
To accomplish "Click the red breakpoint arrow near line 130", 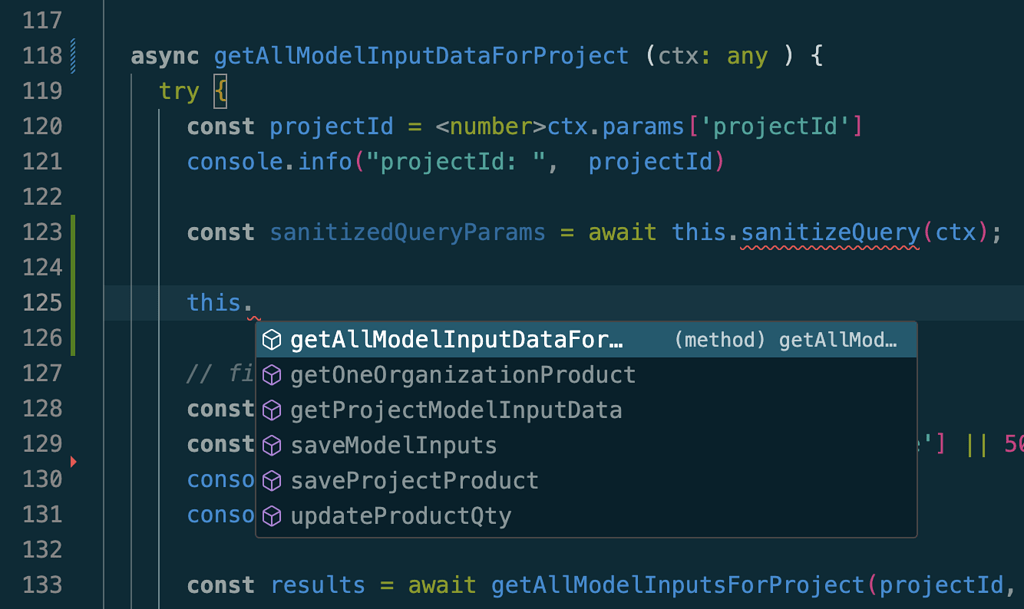I will pos(73,461).
